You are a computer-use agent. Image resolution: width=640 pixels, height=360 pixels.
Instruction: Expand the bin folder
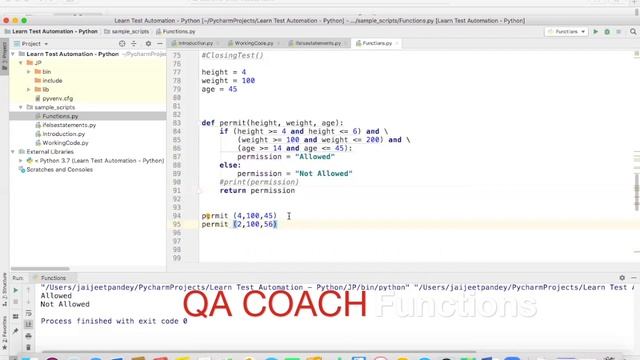(x=29, y=72)
